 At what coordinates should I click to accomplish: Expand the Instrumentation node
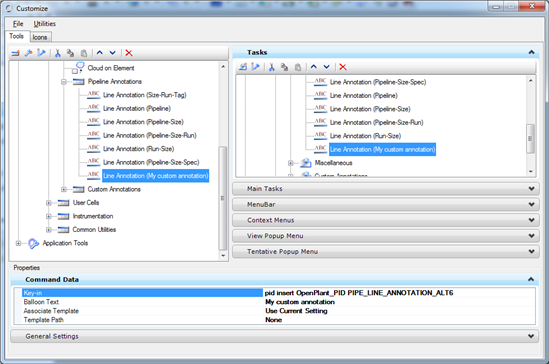coord(49,216)
